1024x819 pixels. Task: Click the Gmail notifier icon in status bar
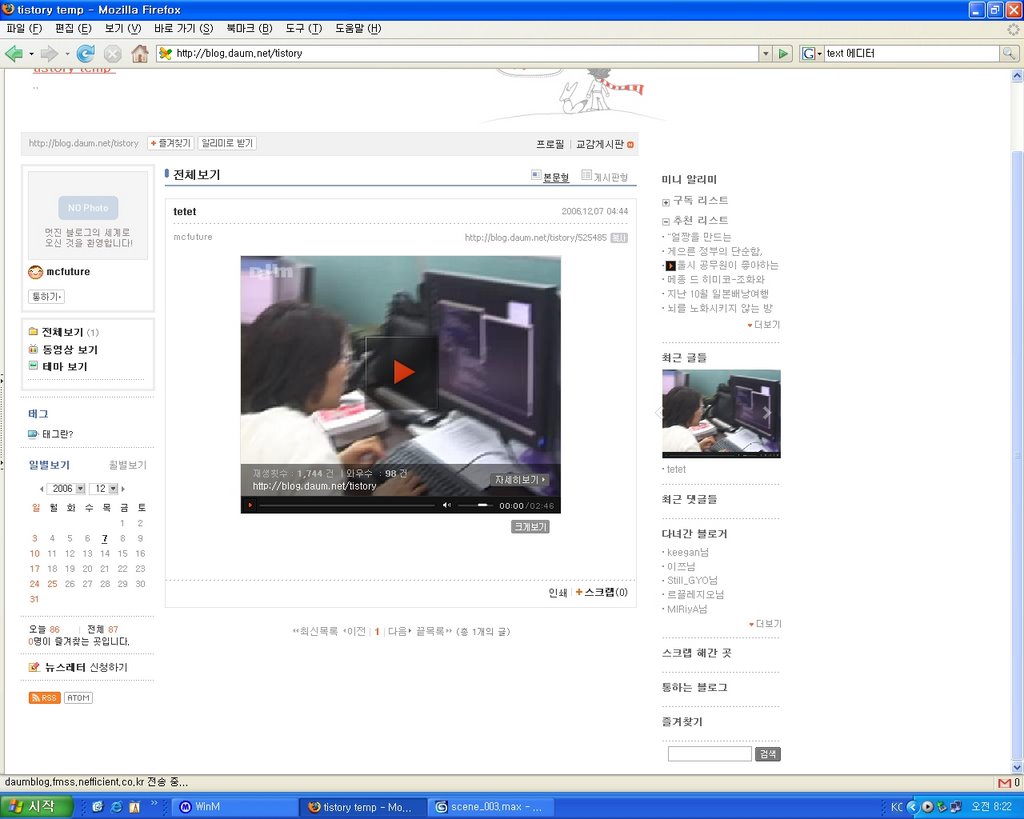[x=1004, y=782]
